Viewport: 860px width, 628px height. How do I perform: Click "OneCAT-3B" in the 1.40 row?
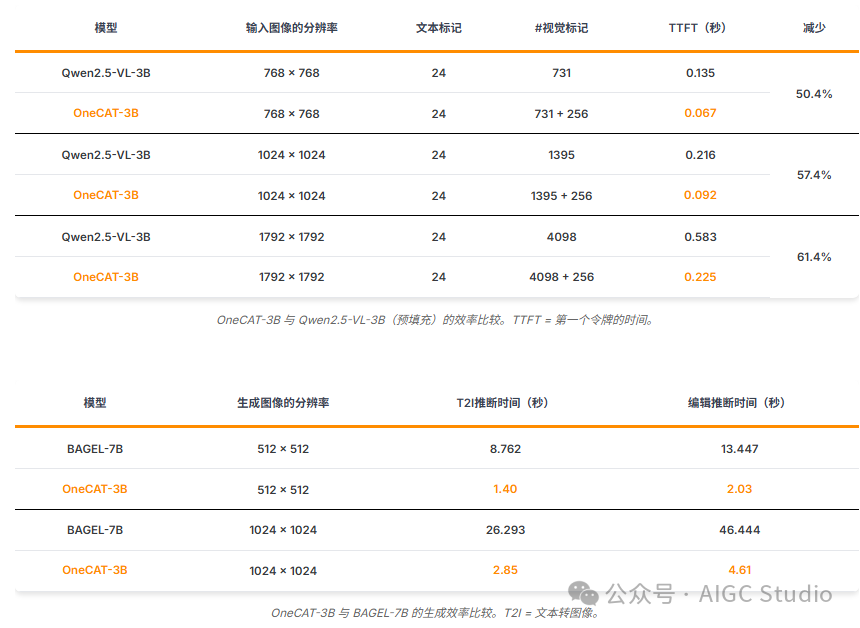(x=95, y=489)
